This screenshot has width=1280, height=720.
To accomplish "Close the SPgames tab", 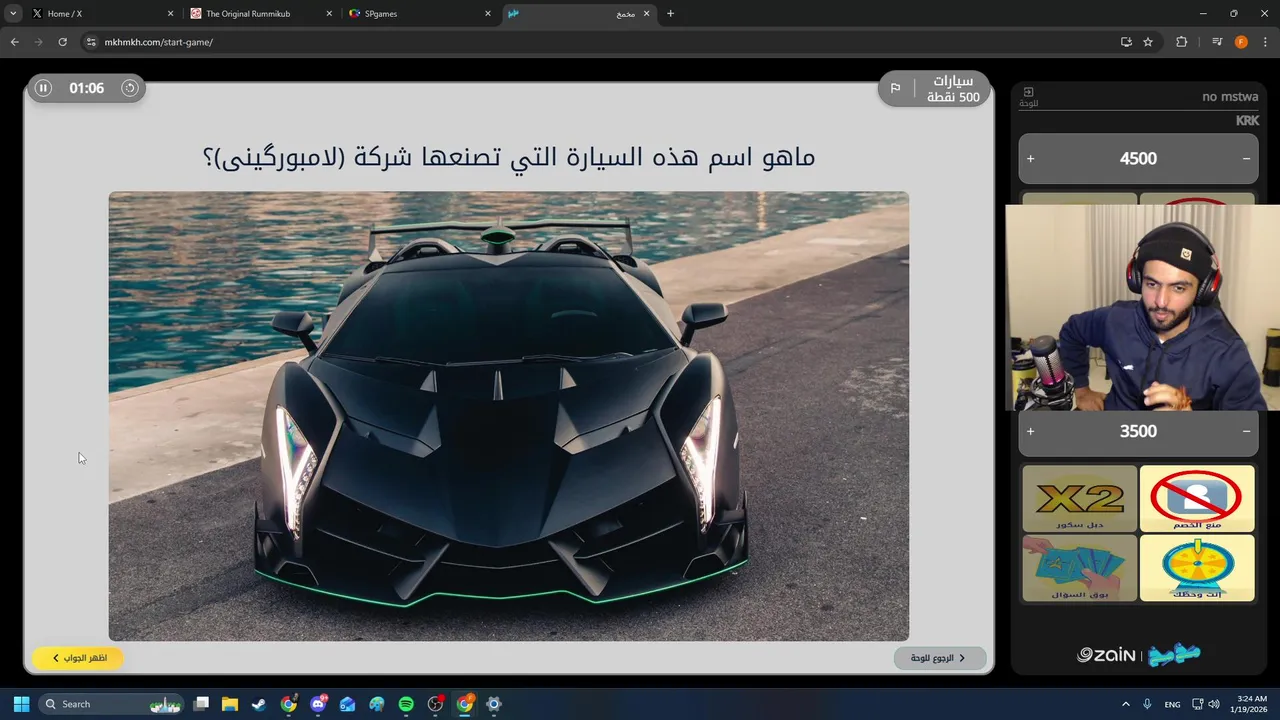I will click(x=487, y=14).
